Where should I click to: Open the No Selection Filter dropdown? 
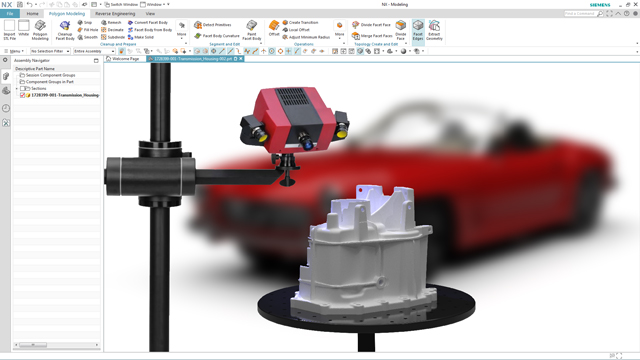pos(50,51)
